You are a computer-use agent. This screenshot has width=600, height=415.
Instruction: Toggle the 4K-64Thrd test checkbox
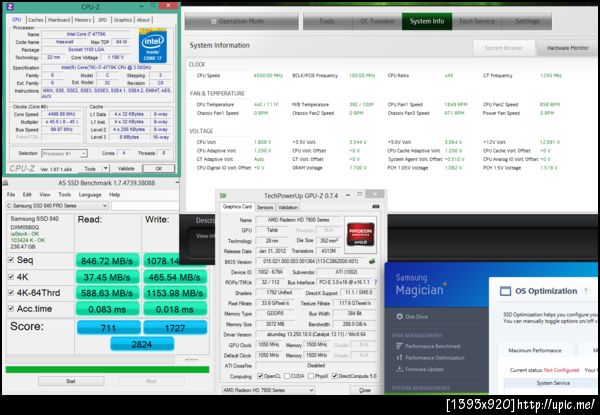11,293
